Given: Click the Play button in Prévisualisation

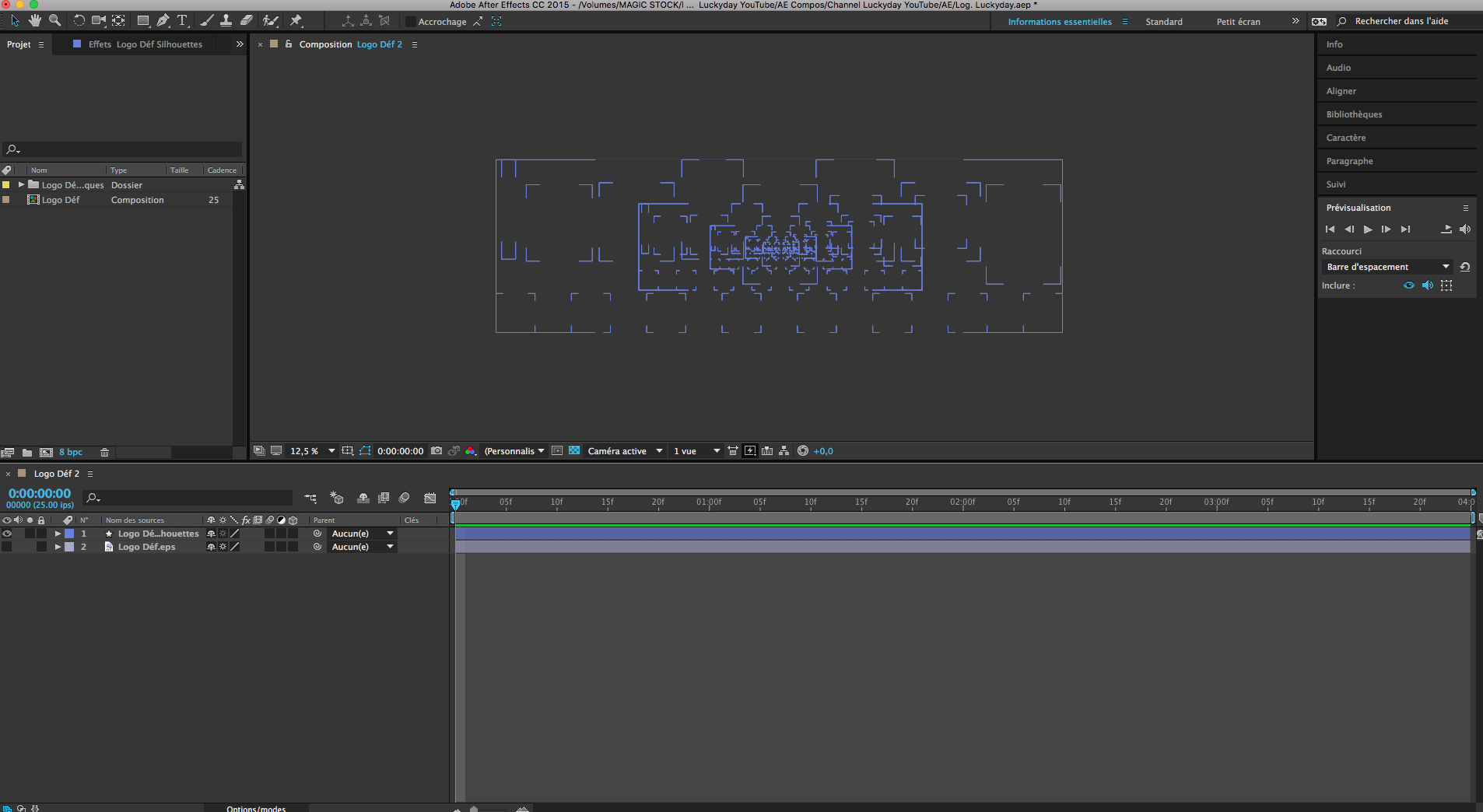Looking at the screenshot, I should click(x=1368, y=229).
